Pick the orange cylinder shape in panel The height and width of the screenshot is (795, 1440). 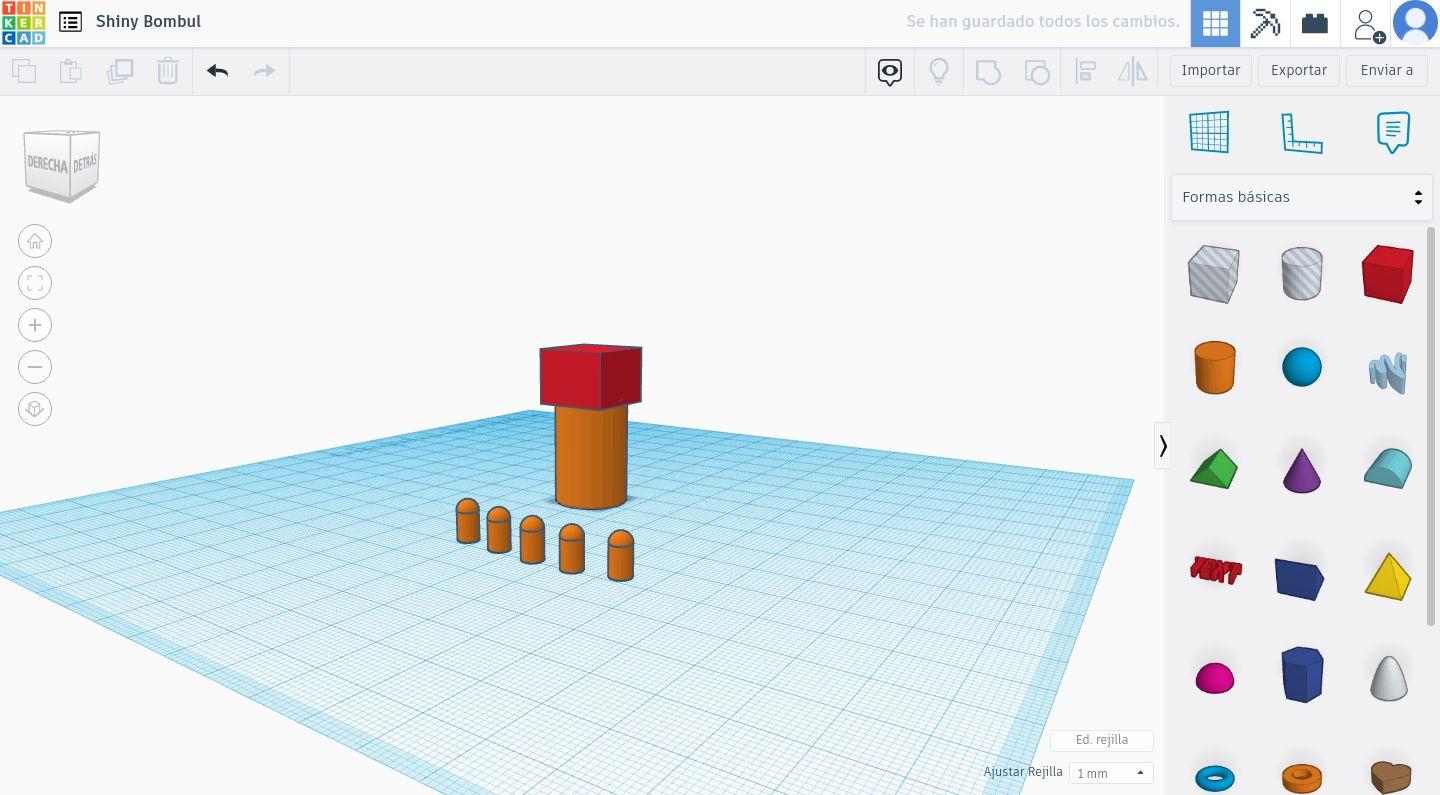pos(1214,367)
